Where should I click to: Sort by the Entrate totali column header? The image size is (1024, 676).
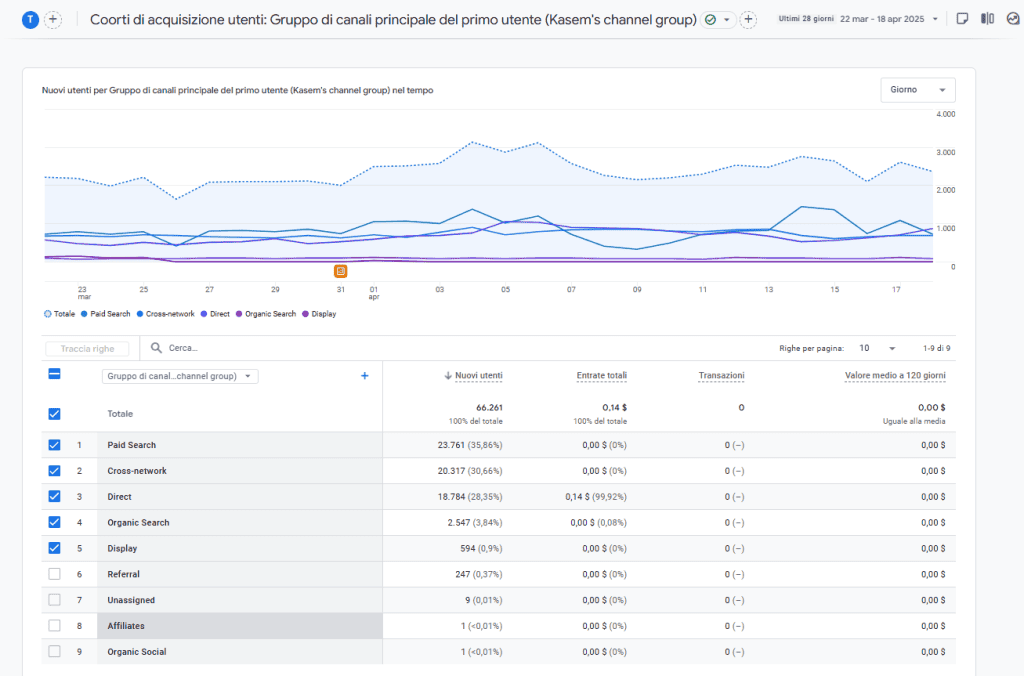[x=601, y=376]
